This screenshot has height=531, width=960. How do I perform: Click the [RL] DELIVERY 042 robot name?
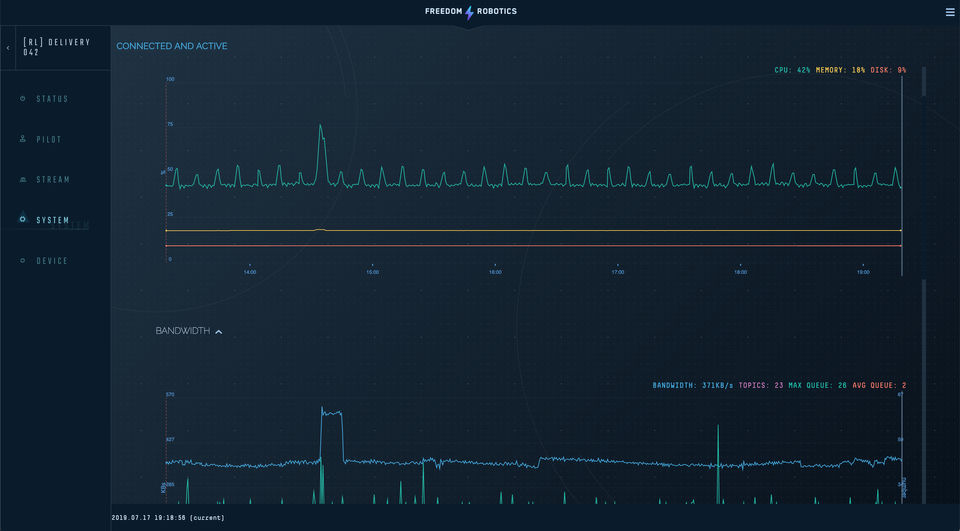[x=56, y=47]
